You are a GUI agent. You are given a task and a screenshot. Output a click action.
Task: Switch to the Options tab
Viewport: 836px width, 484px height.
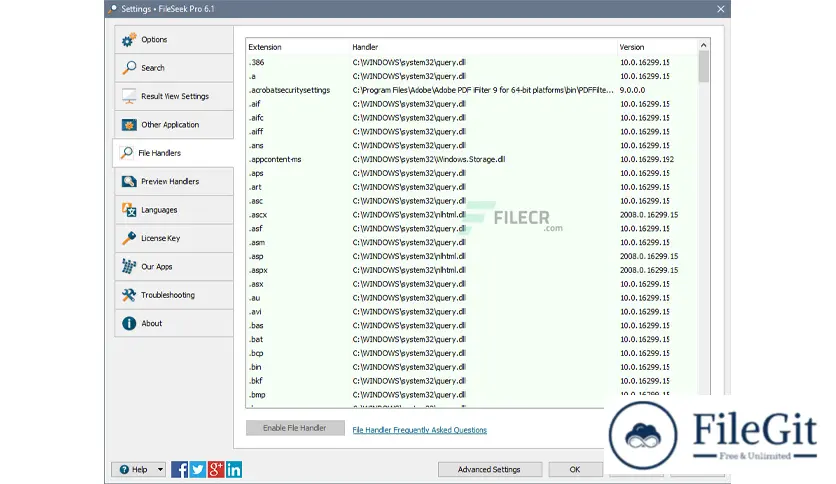(x=174, y=39)
